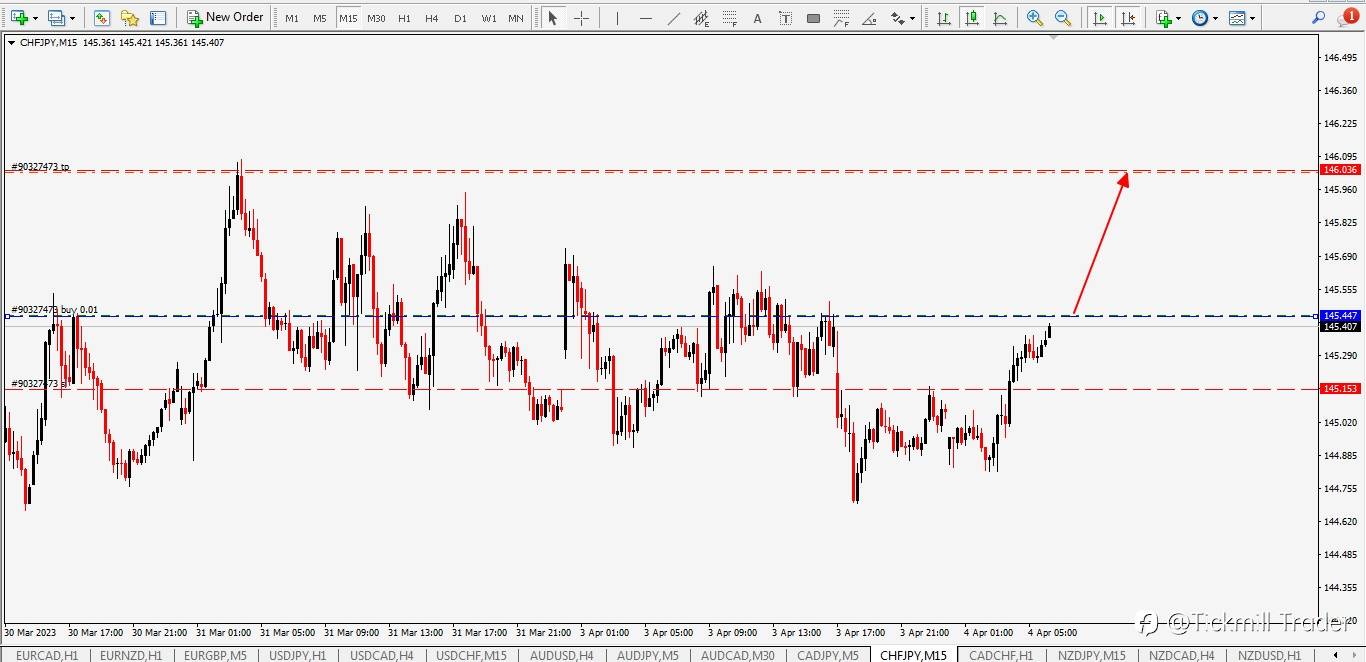
Task: Expand the indicators dropdown arrow
Action: pyautogui.click(x=1178, y=18)
